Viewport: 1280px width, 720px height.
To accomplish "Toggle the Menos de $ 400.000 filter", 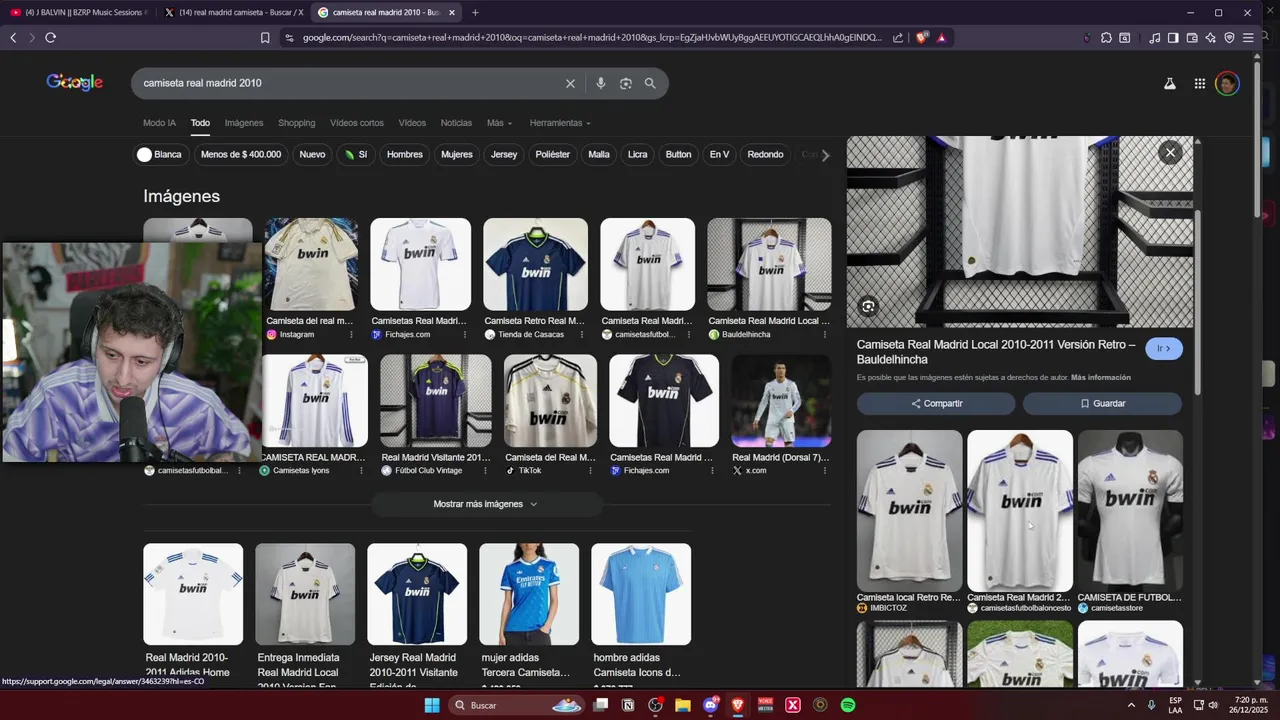I will [x=241, y=154].
